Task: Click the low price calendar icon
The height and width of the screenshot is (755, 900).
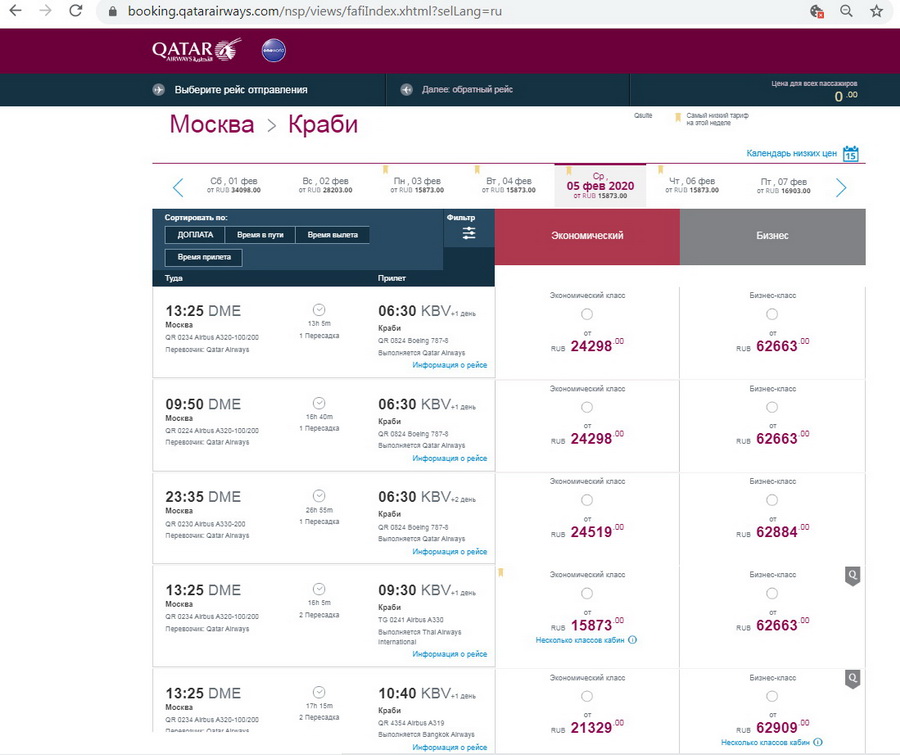Action: click(851, 154)
